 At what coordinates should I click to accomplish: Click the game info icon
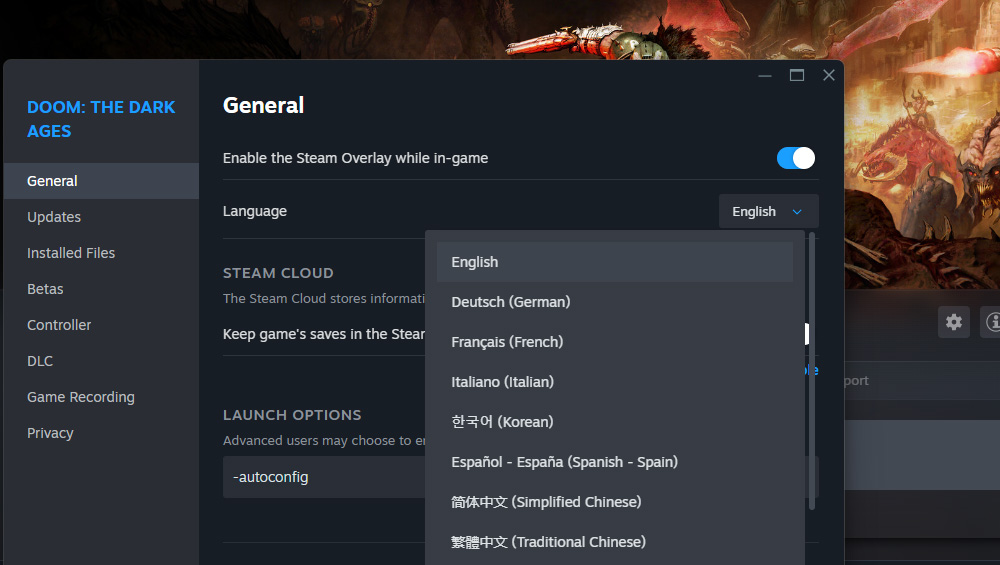[992, 322]
